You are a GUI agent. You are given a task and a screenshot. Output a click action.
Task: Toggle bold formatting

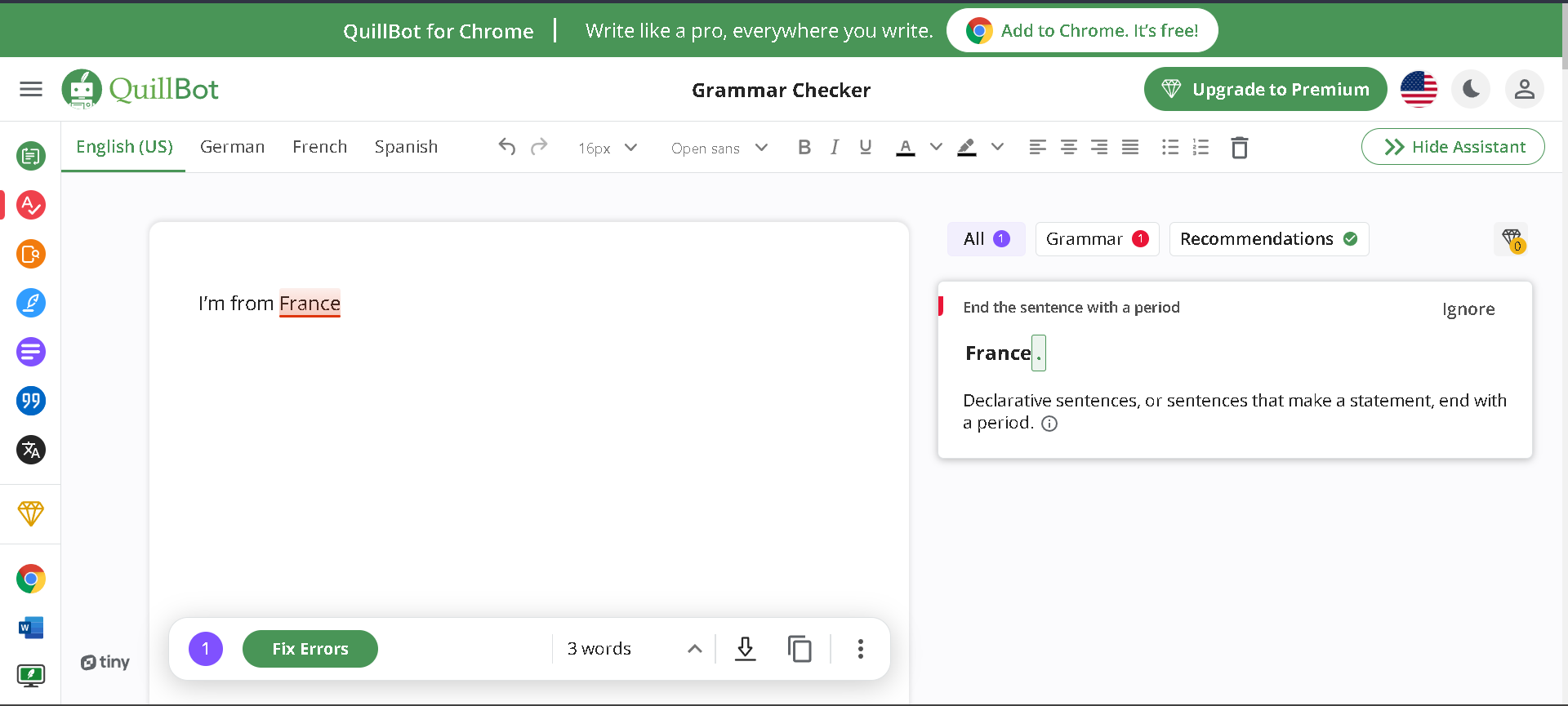point(804,147)
